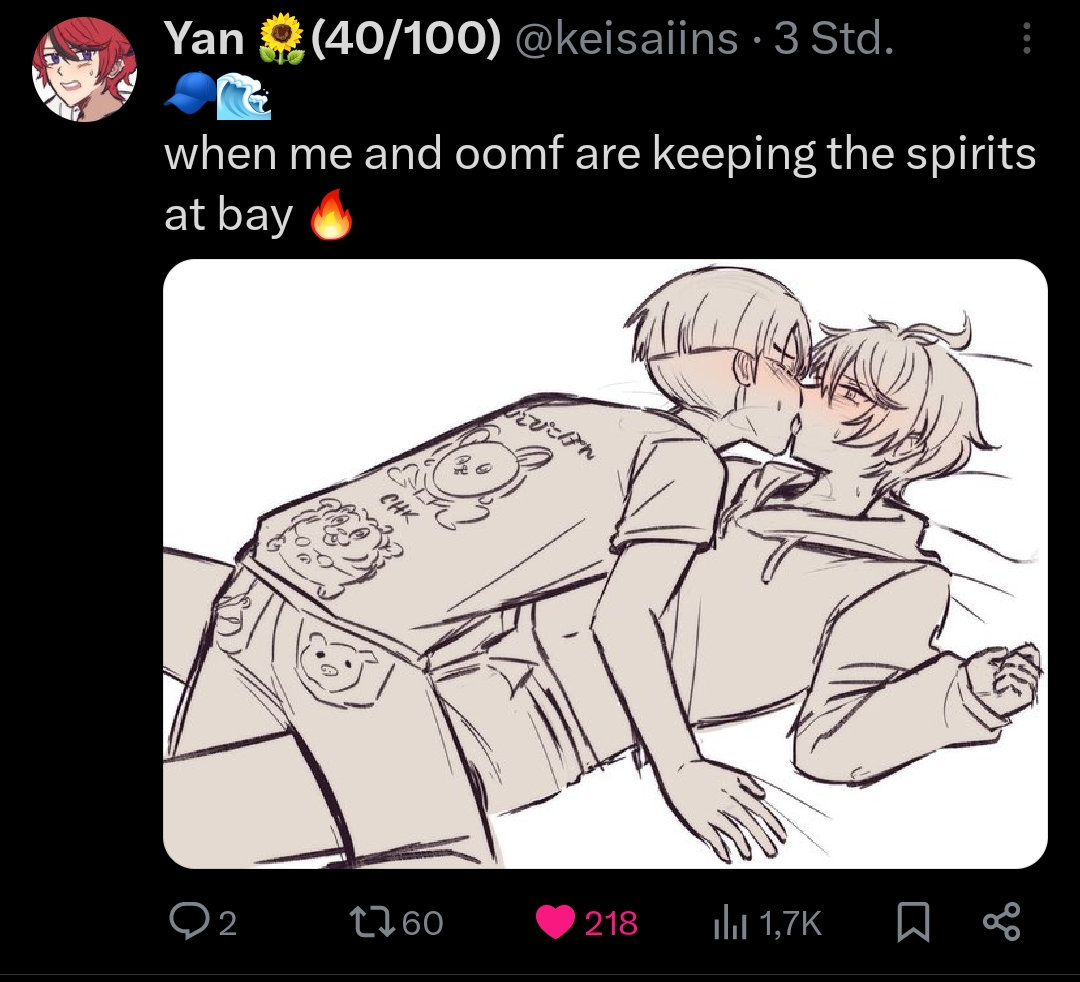This screenshot has width=1080, height=982.
Task: Open the share icon
Action: tap(1002, 922)
